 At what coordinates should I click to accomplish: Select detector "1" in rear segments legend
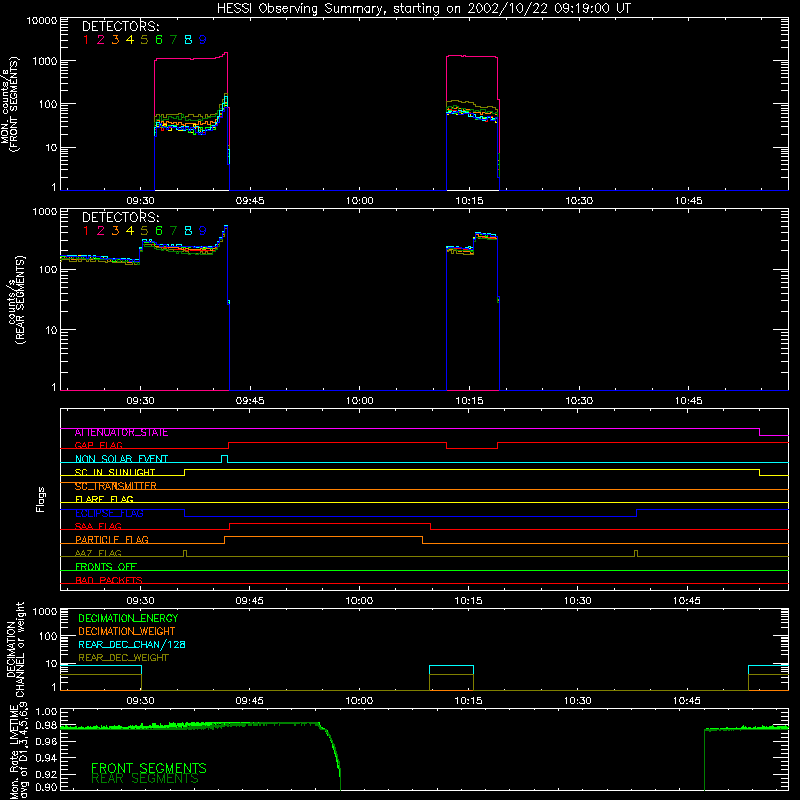click(86, 231)
